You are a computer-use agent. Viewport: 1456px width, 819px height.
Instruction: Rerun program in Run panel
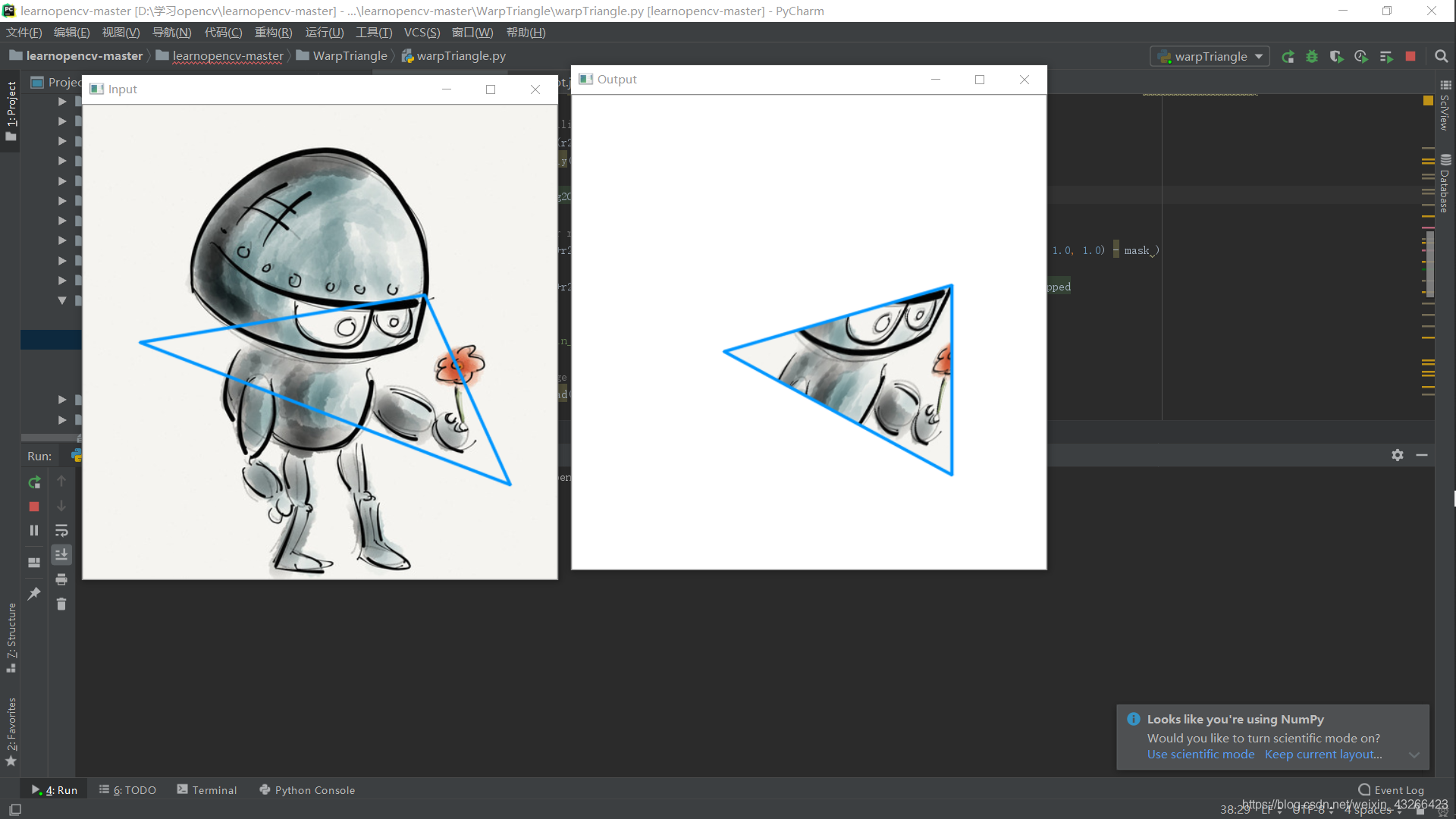coord(34,482)
